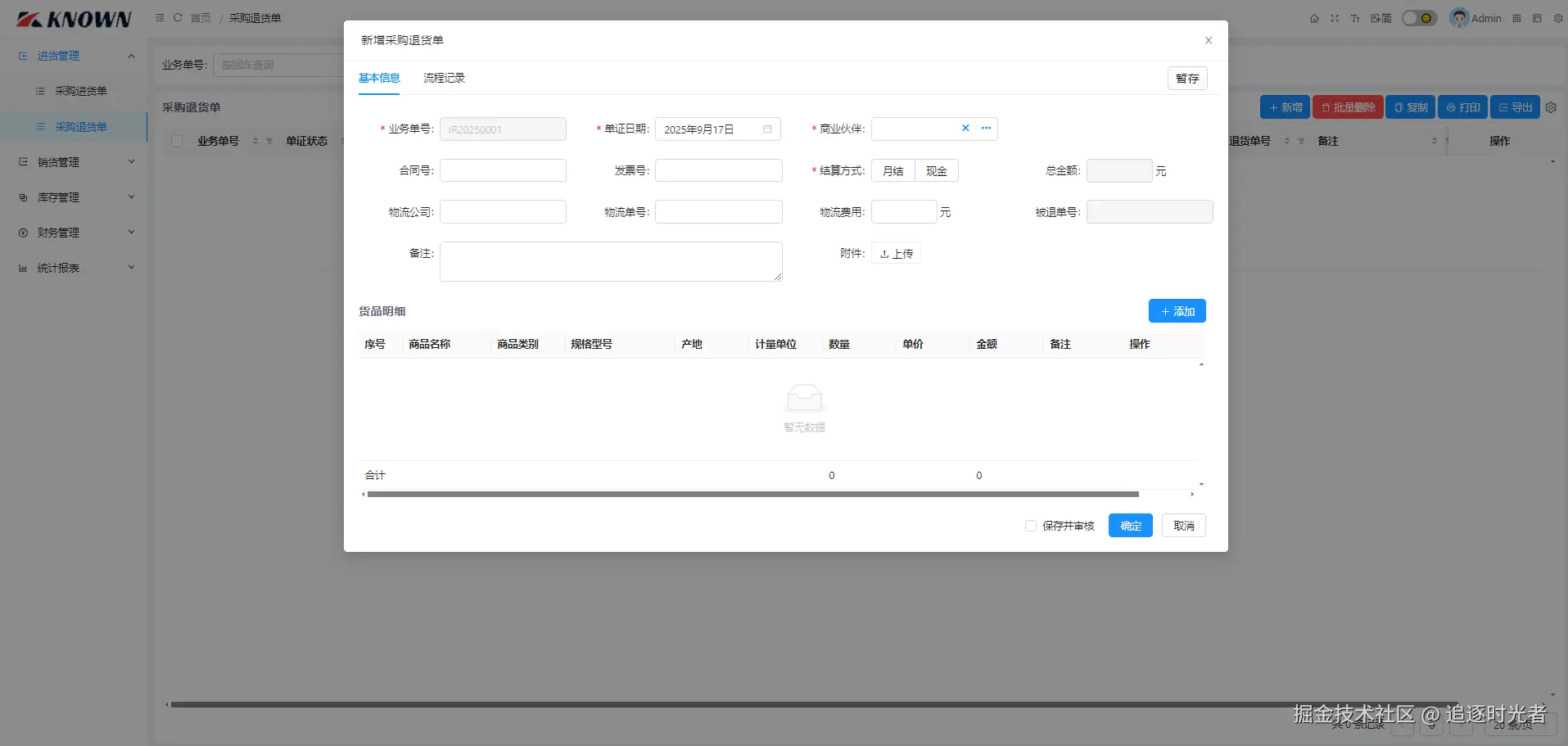Click the 合同号 input field
Viewport: 1568px width, 746px height.
tap(503, 170)
